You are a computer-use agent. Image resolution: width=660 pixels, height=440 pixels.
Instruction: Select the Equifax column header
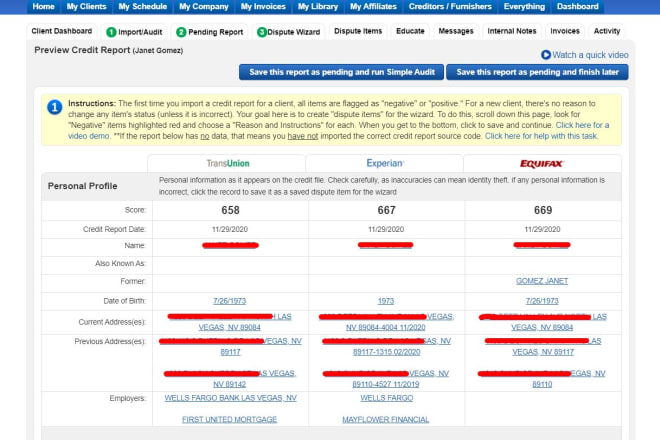542,163
